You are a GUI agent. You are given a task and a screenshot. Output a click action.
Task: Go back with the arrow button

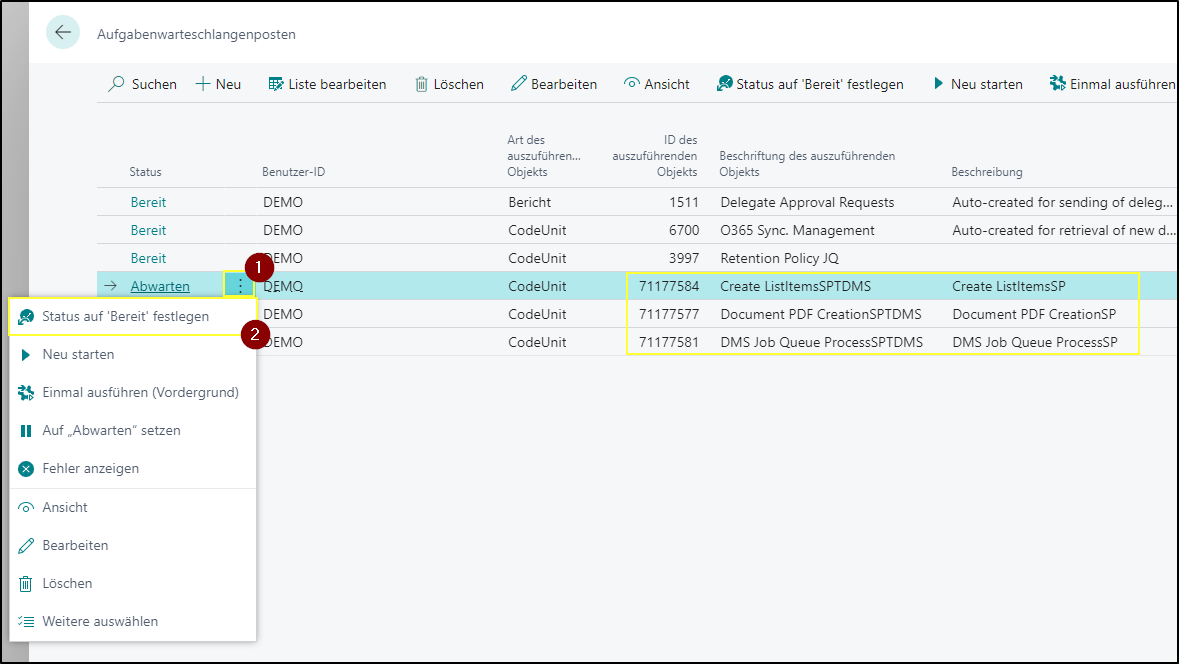(63, 32)
